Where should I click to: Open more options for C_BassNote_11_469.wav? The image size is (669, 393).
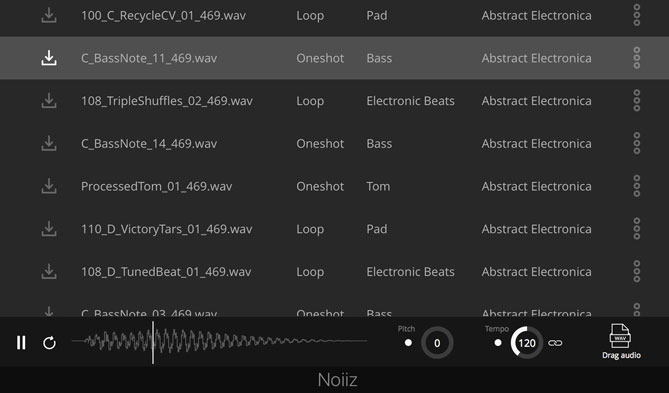coord(637,58)
